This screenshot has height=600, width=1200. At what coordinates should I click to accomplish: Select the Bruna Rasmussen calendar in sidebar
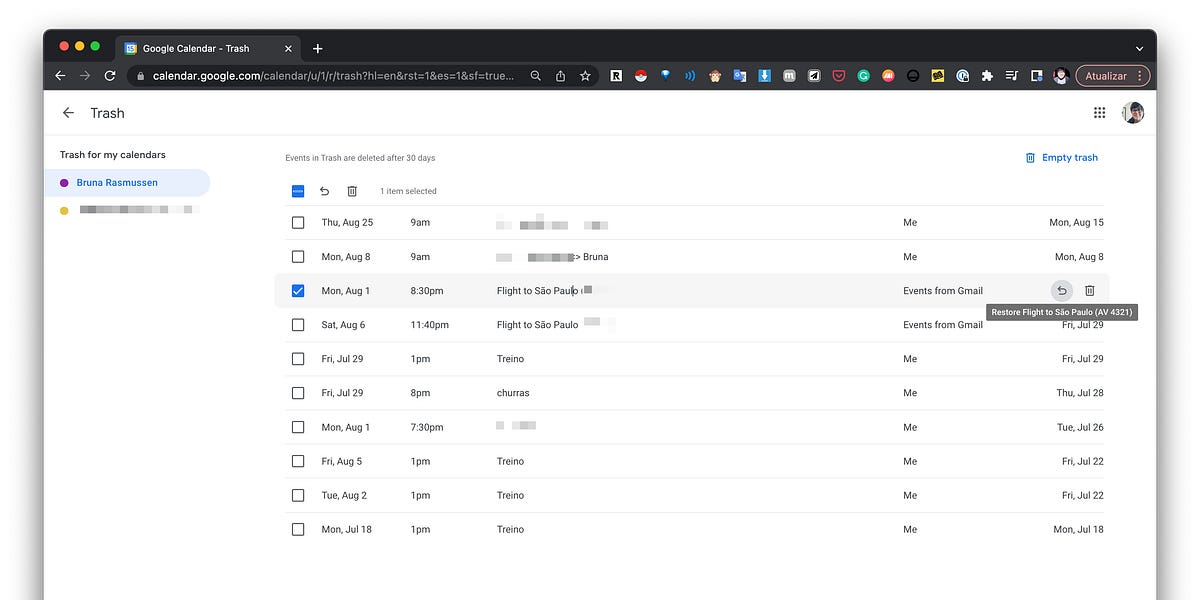coord(116,182)
